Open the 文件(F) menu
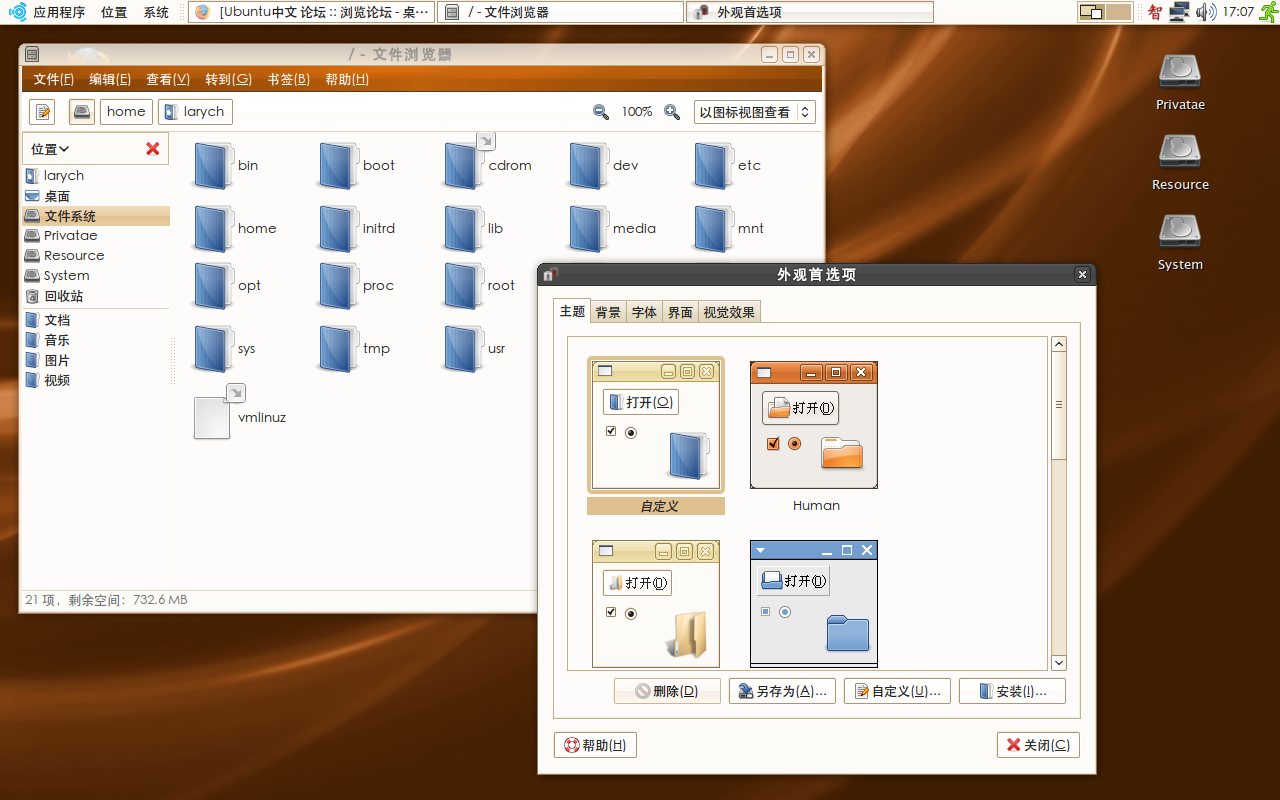Screen dimensions: 1280x800 54,80
